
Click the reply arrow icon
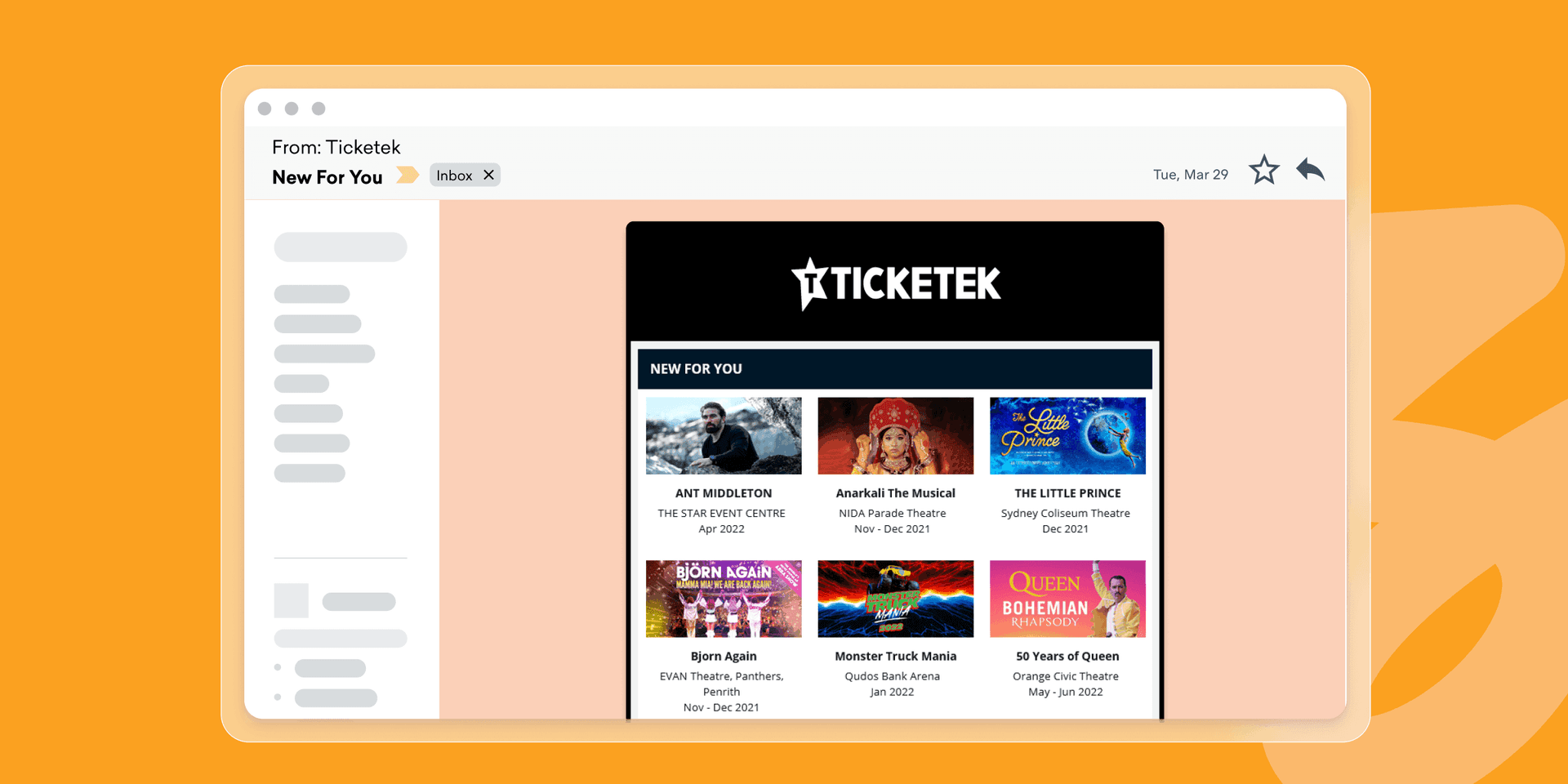(1310, 170)
